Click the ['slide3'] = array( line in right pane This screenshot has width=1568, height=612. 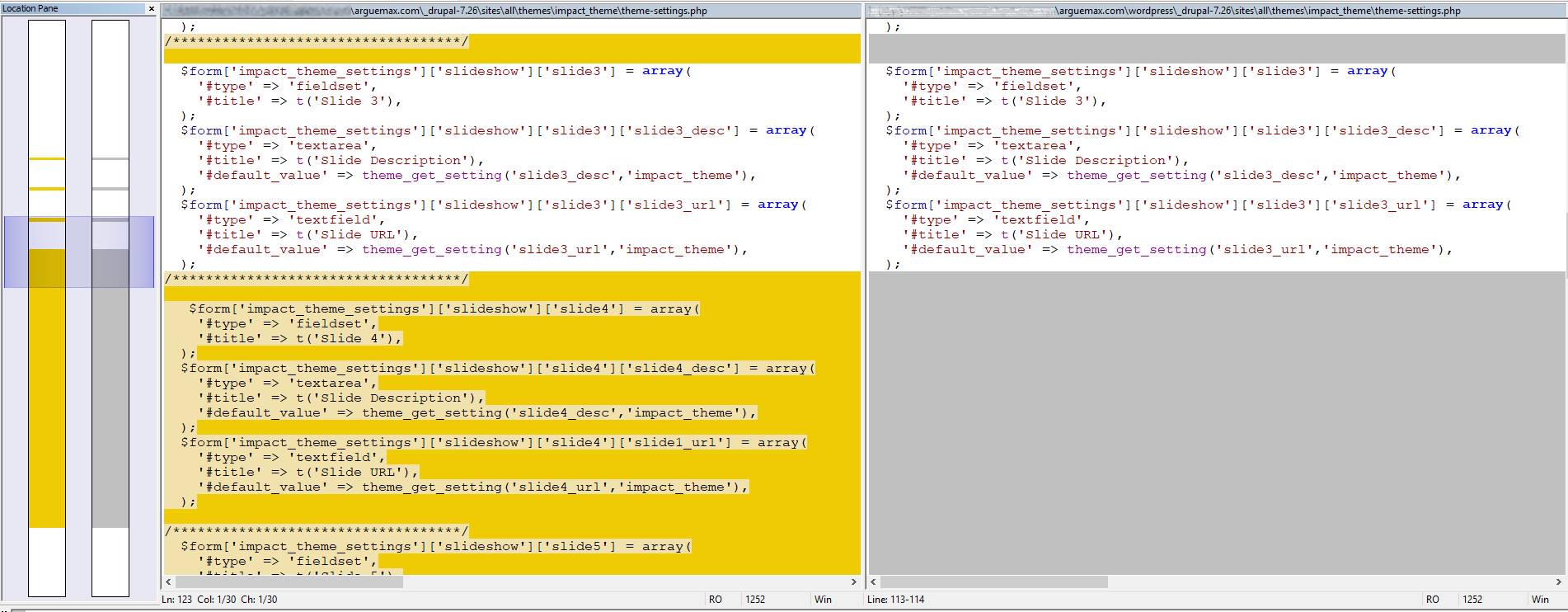pyautogui.click(x=1140, y=72)
